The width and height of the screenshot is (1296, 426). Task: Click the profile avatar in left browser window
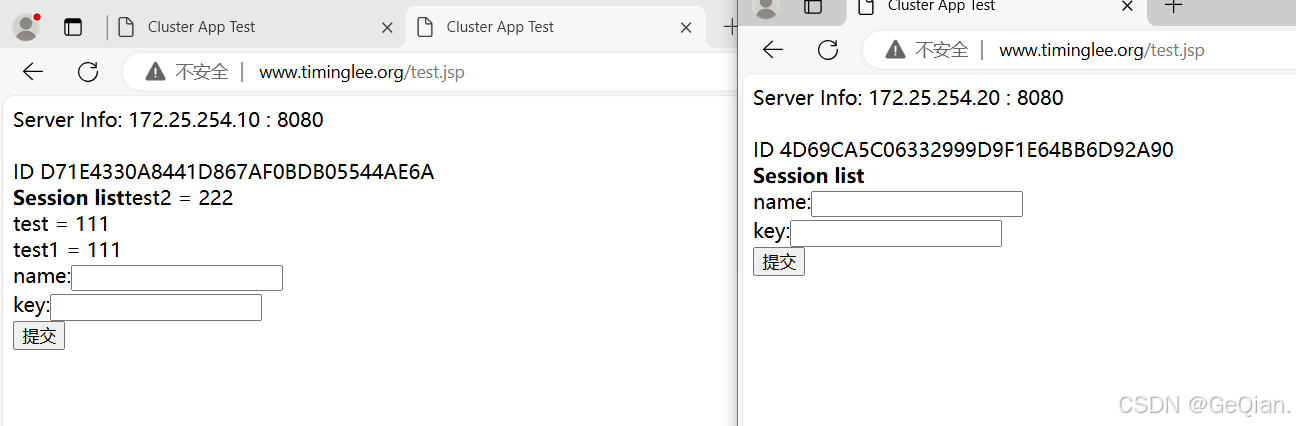(26, 27)
